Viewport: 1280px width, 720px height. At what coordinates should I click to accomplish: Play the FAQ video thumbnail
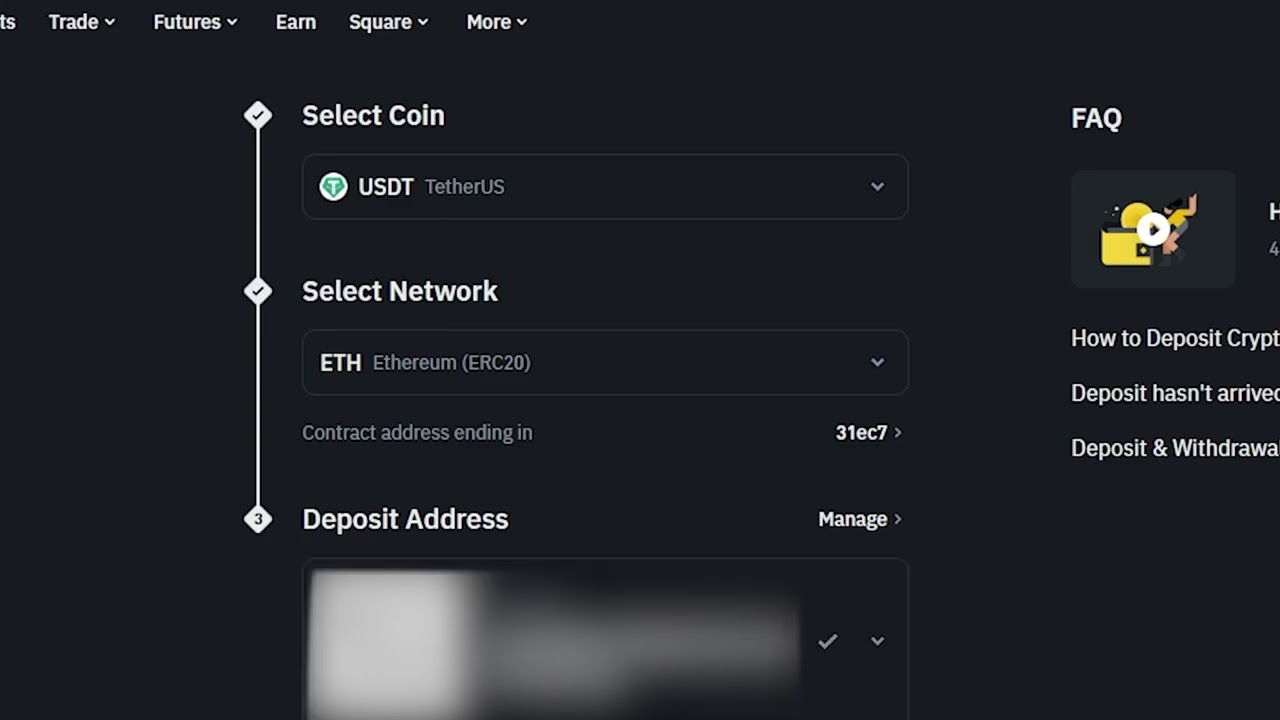click(1153, 229)
